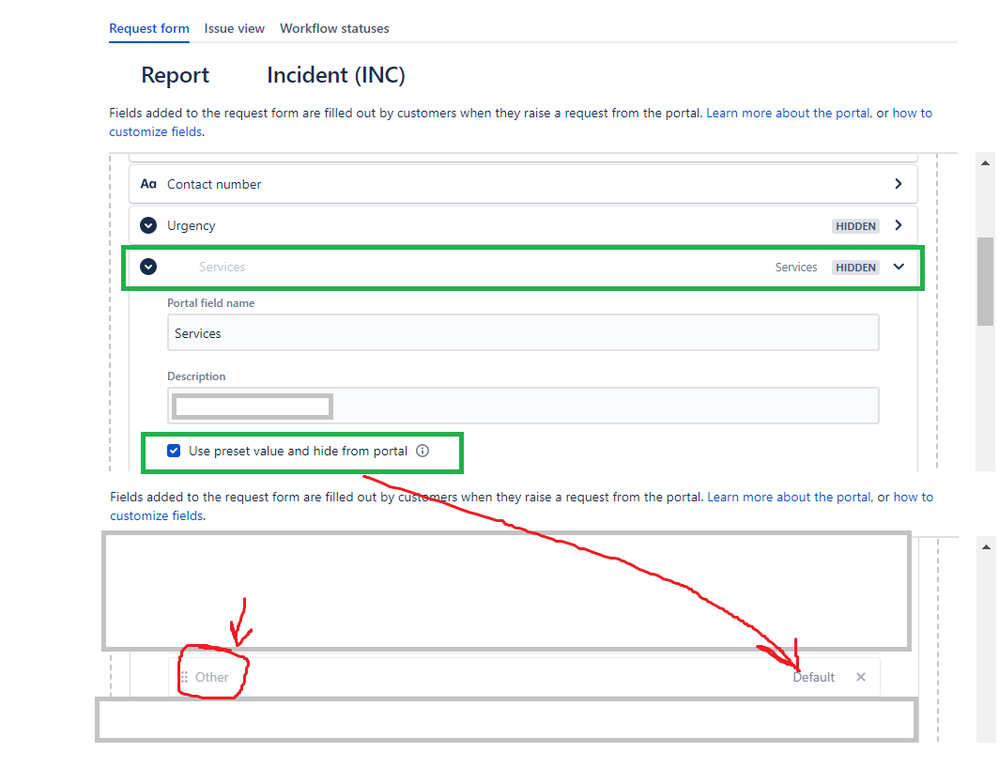Click the HIDDEN badge on Urgency row
The height and width of the screenshot is (767, 999).
[x=856, y=226]
